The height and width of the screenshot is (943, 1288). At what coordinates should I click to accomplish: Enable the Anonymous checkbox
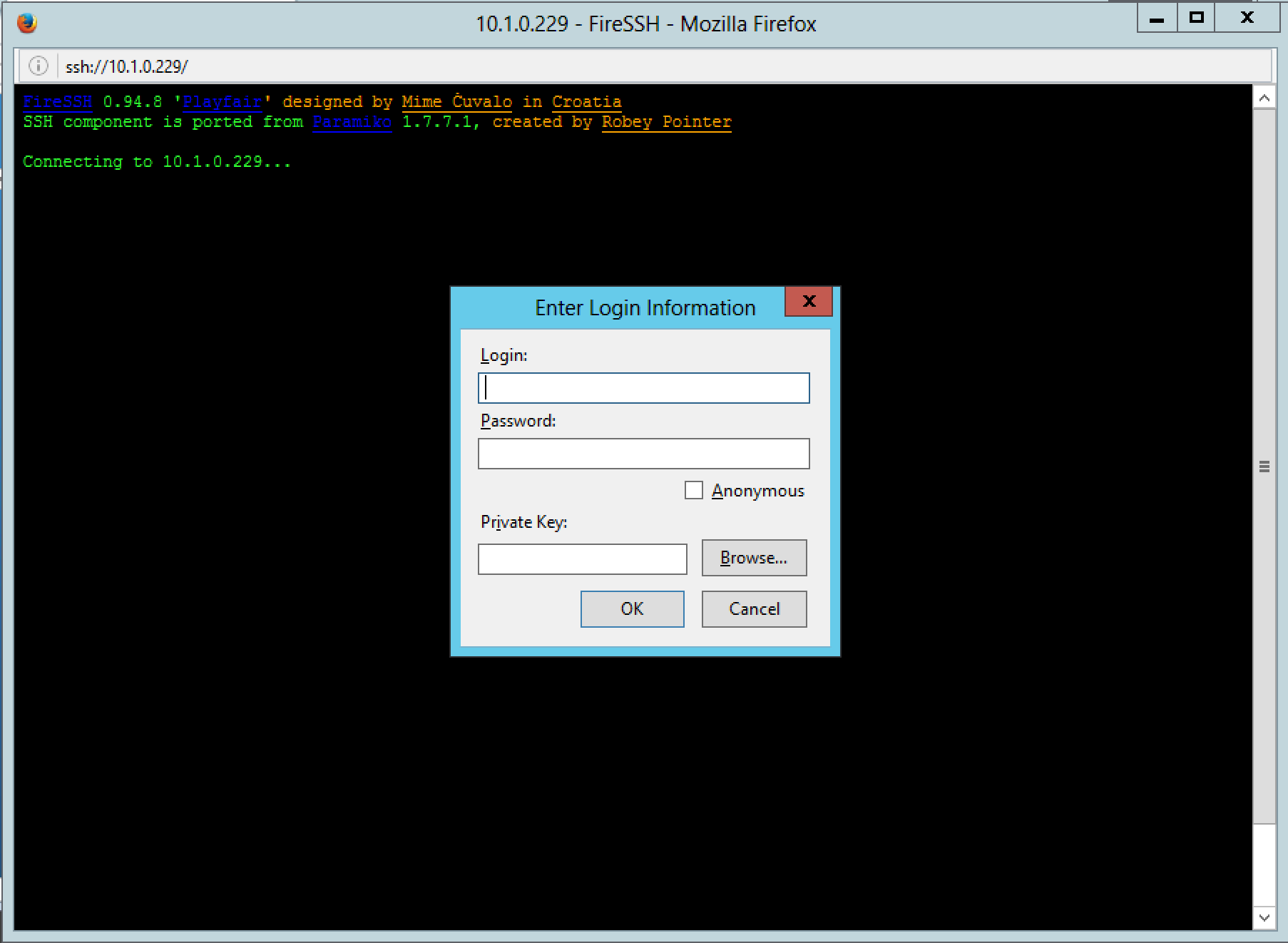click(693, 490)
